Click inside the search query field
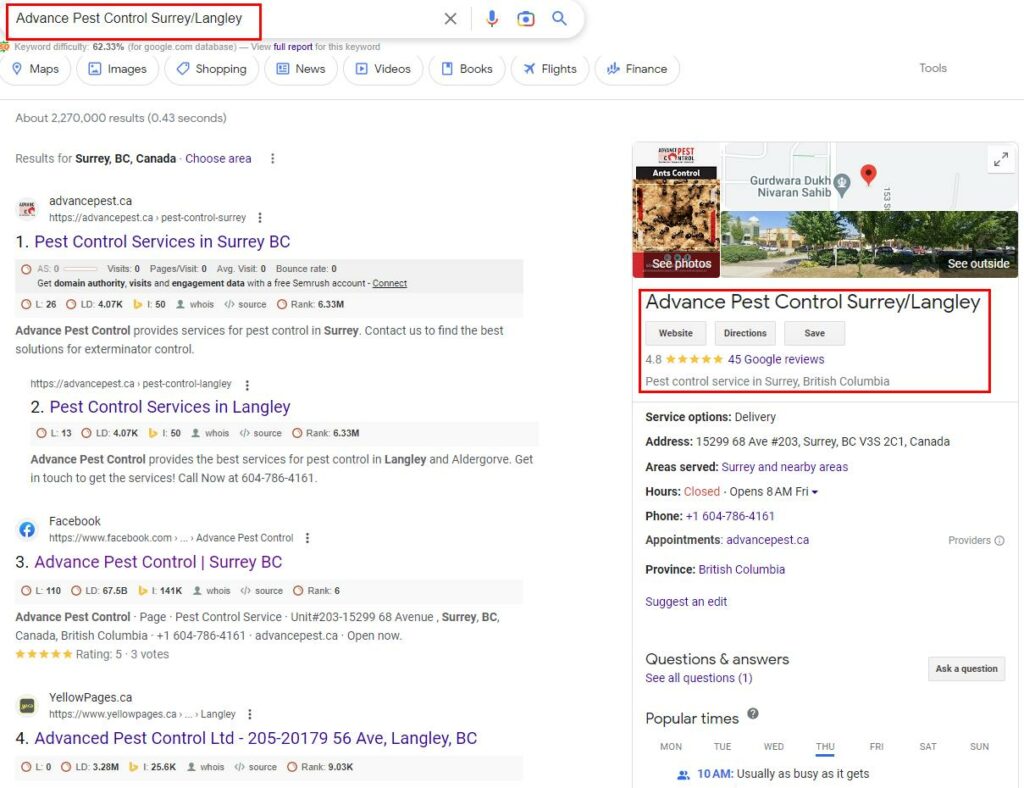 pyautogui.click(x=222, y=19)
